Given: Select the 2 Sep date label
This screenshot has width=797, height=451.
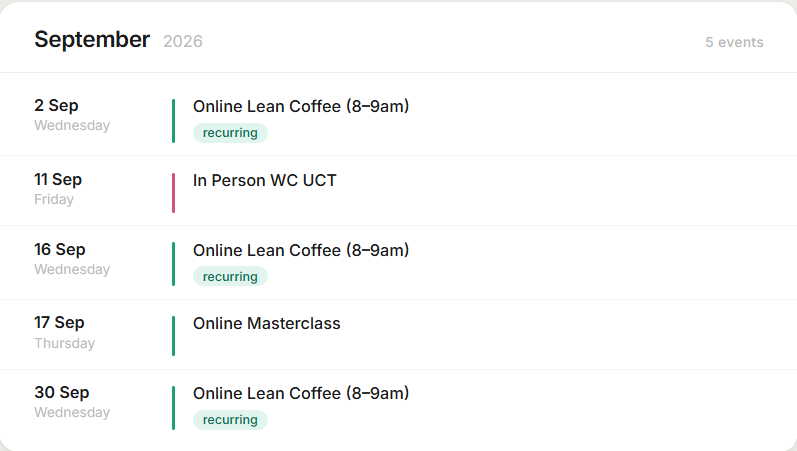Looking at the screenshot, I should [x=56, y=105].
